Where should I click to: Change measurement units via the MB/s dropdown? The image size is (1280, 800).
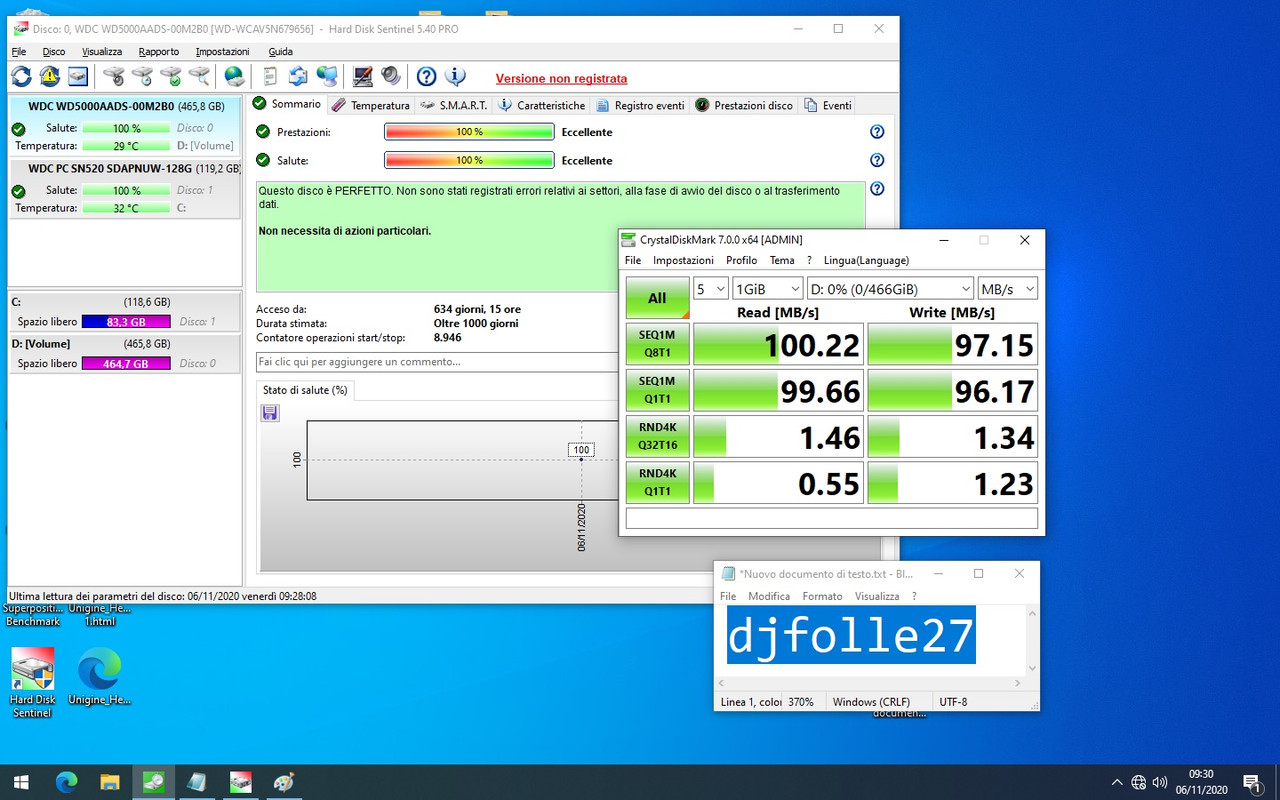tap(1007, 288)
